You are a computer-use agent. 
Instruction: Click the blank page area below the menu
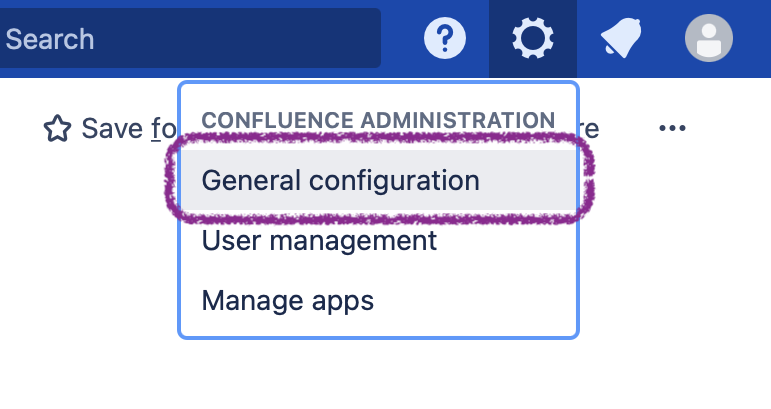click(x=400, y=375)
